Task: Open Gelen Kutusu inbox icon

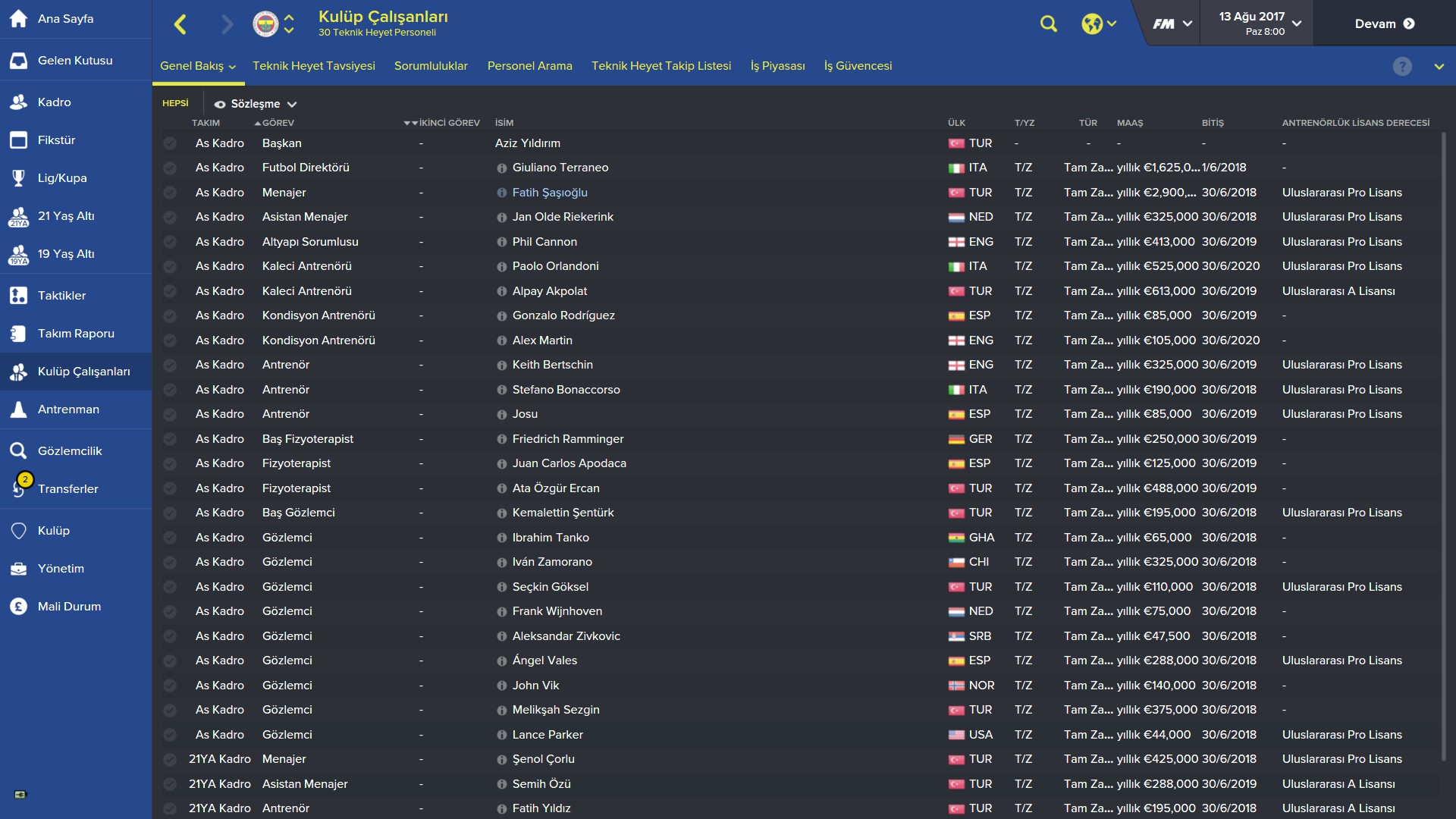Action: (19, 61)
